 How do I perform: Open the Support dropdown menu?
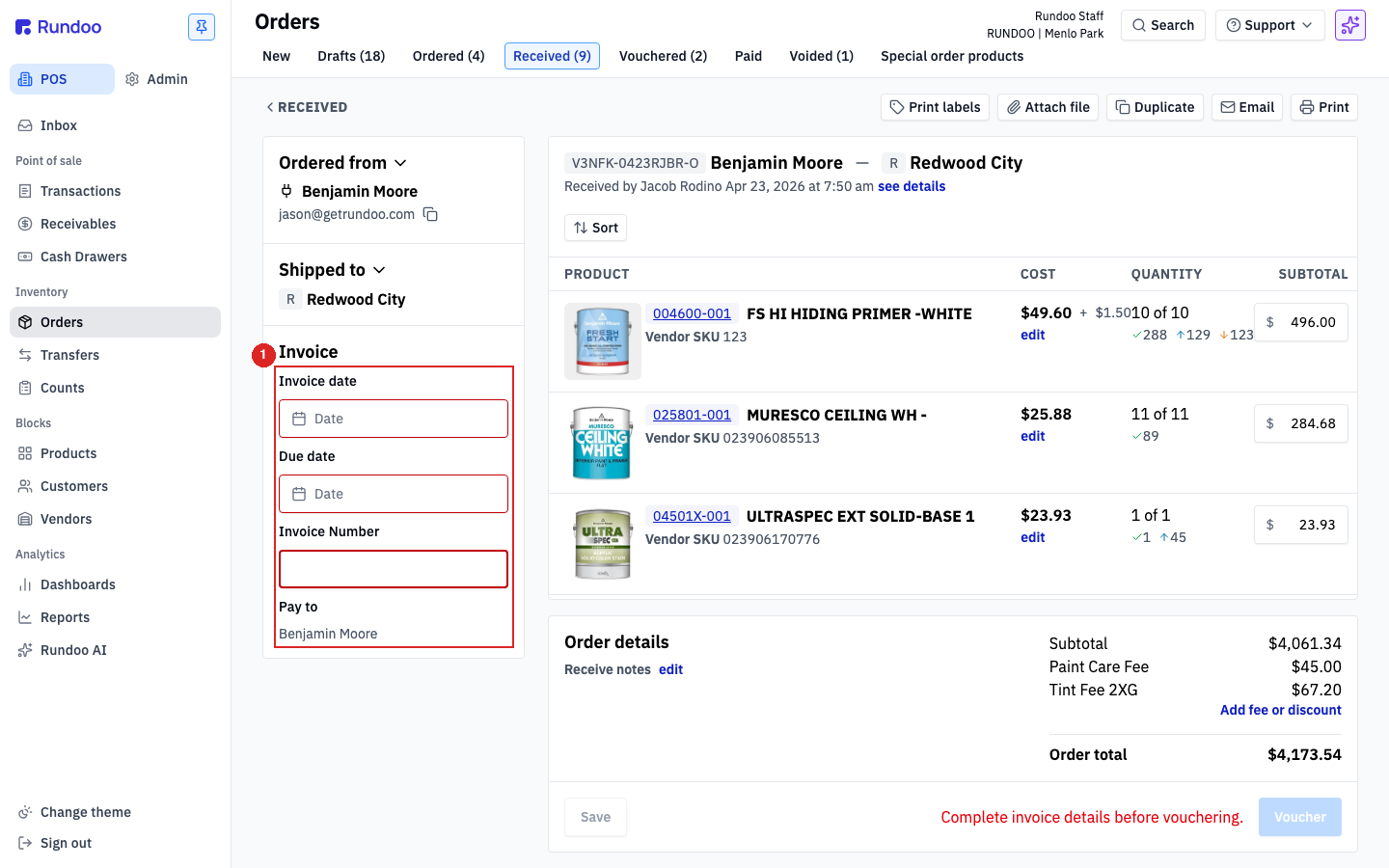click(1269, 25)
